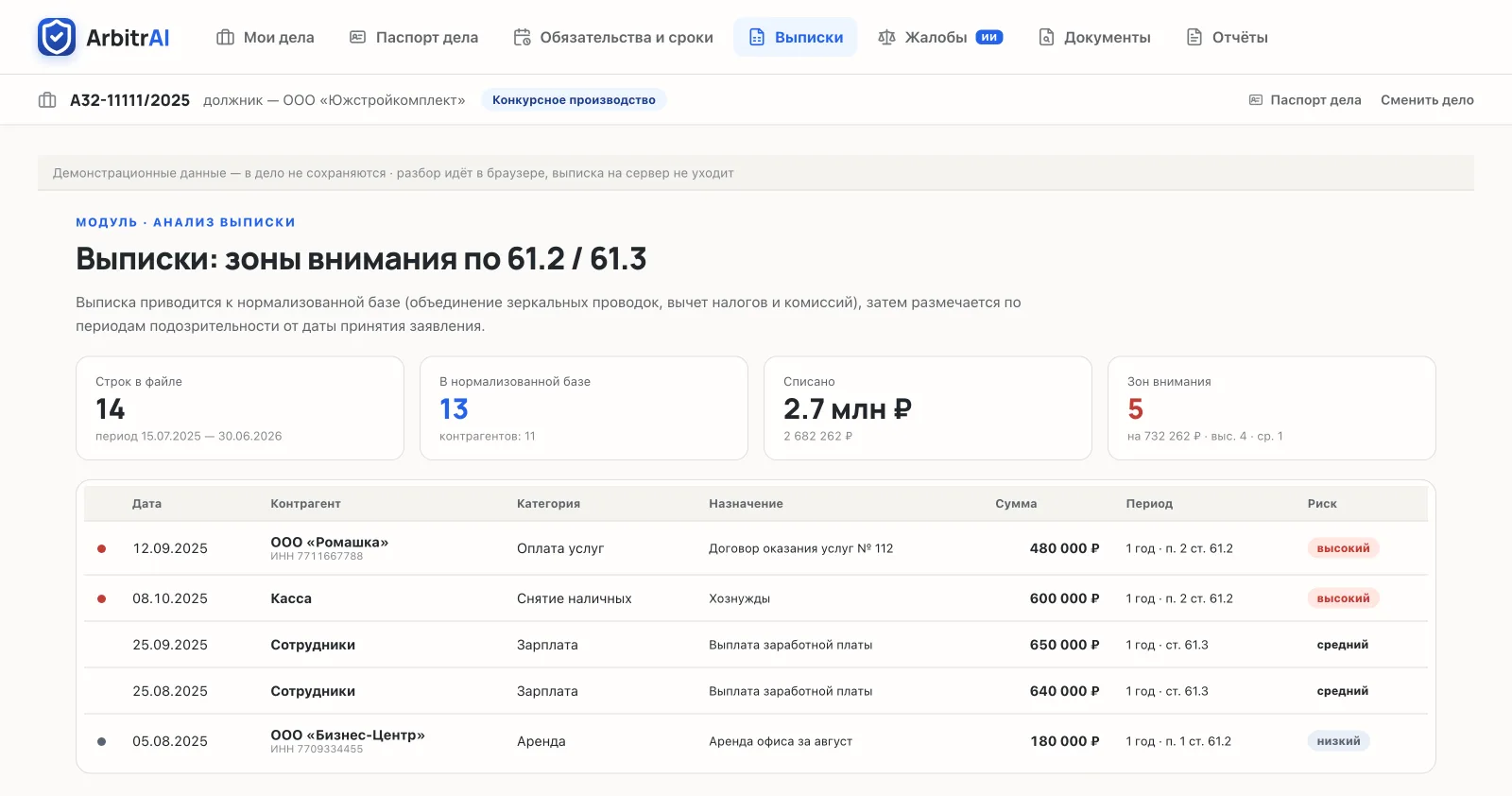The width and height of the screenshot is (1512, 796).
Task: Select the Выписки tab
Action: pos(796,37)
